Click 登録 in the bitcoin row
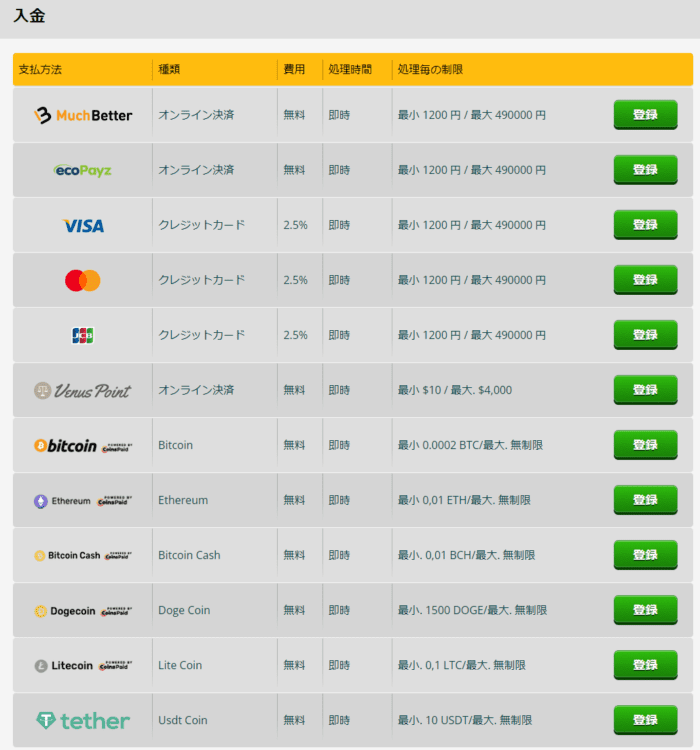 click(645, 445)
